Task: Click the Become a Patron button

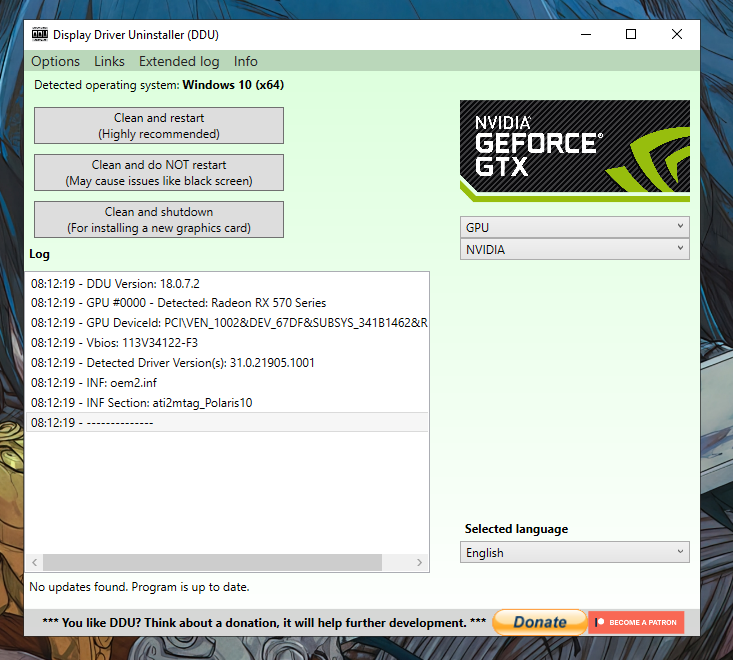Action: click(x=636, y=622)
